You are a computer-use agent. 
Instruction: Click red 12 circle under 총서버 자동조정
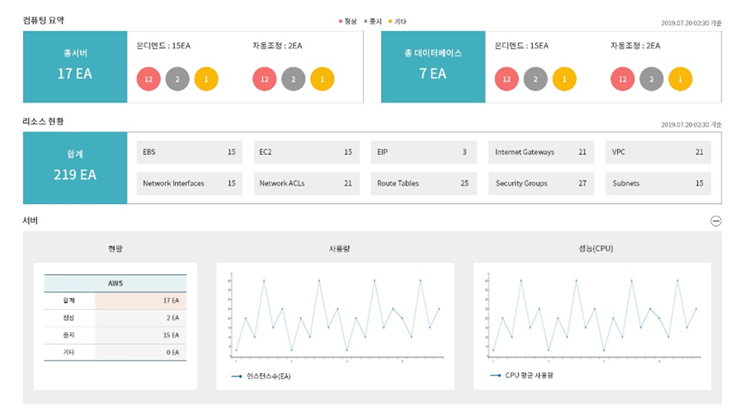coord(265,79)
